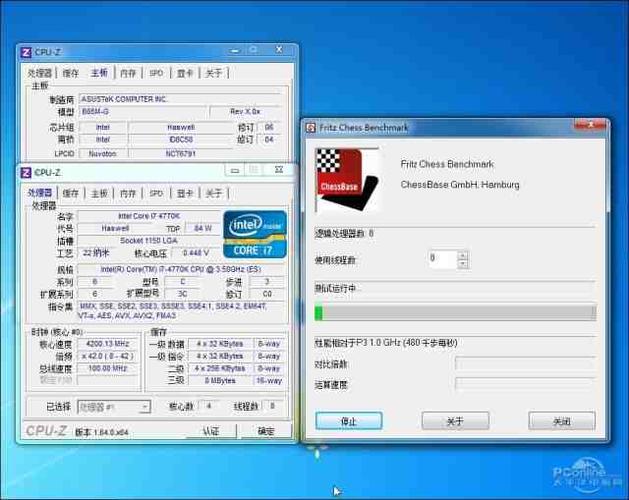The height and width of the screenshot is (500, 629).
Task: Click the 运算速度 result field
Action: 525,385
